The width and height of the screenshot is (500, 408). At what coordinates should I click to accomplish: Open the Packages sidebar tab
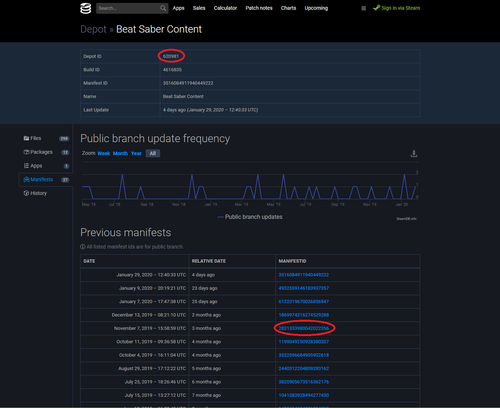tap(46, 152)
